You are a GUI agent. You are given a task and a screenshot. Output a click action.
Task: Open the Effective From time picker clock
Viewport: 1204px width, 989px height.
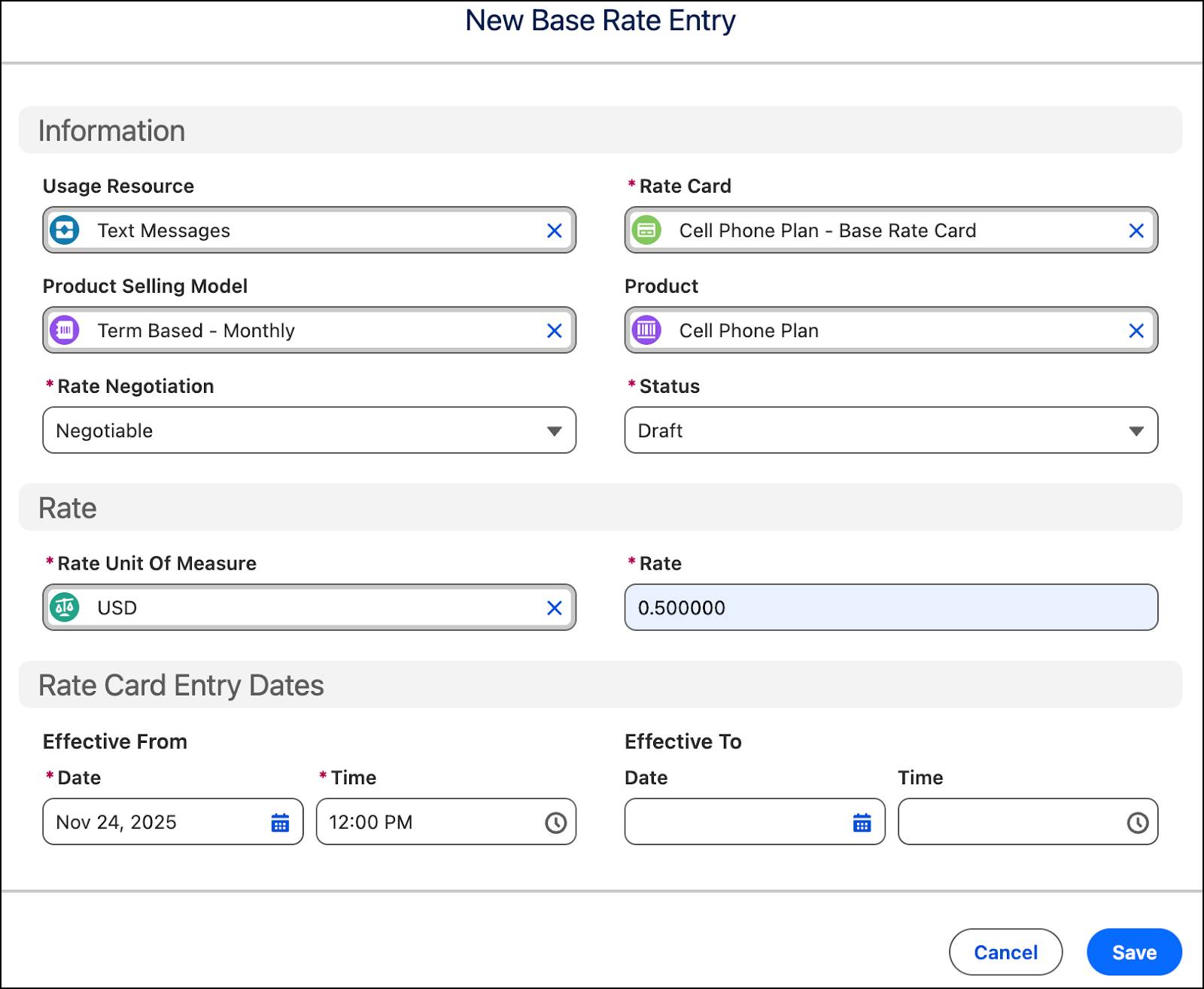(x=555, y=823)
